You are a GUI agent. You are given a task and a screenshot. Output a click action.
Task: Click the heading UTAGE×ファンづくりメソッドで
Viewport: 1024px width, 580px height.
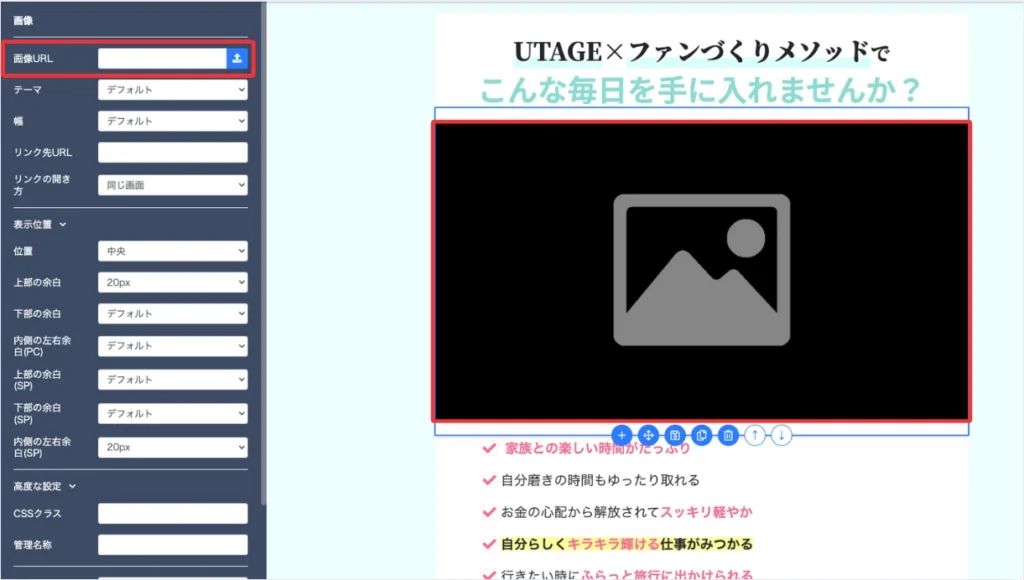[701, 52]
